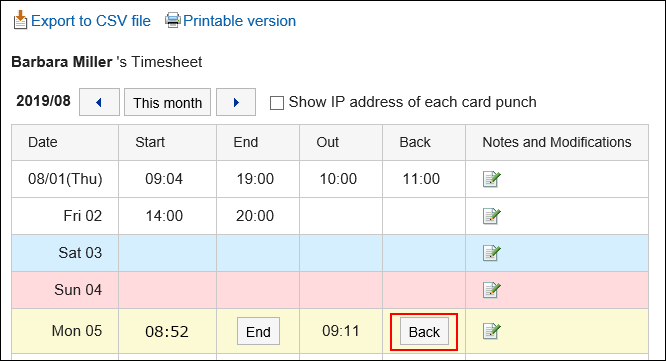Select the 08/01(Thu) date cell

65,179
